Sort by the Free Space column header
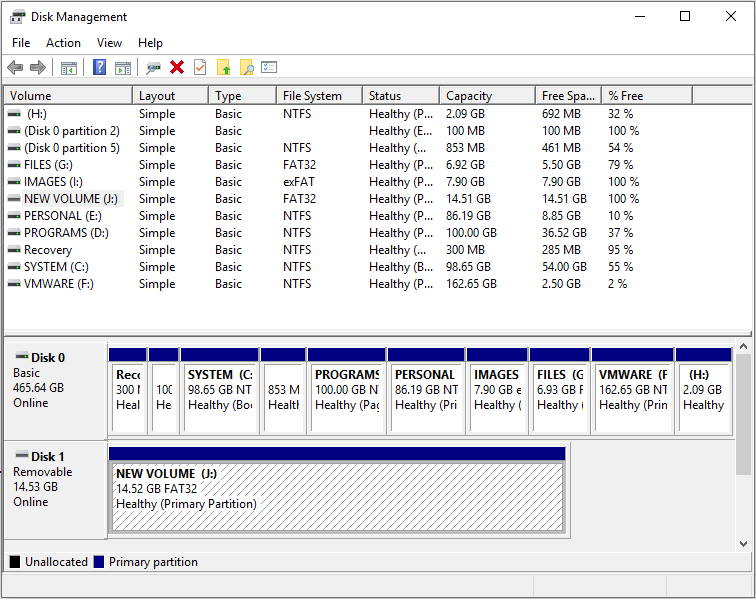This screenshot has width=756, height=599. (x=568, y=96)
